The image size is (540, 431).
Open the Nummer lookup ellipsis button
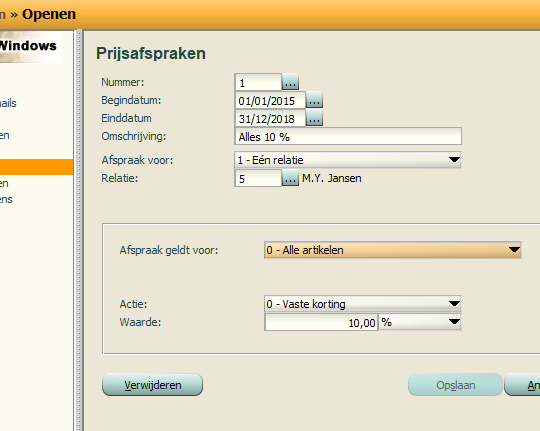[x=290, y=82]
